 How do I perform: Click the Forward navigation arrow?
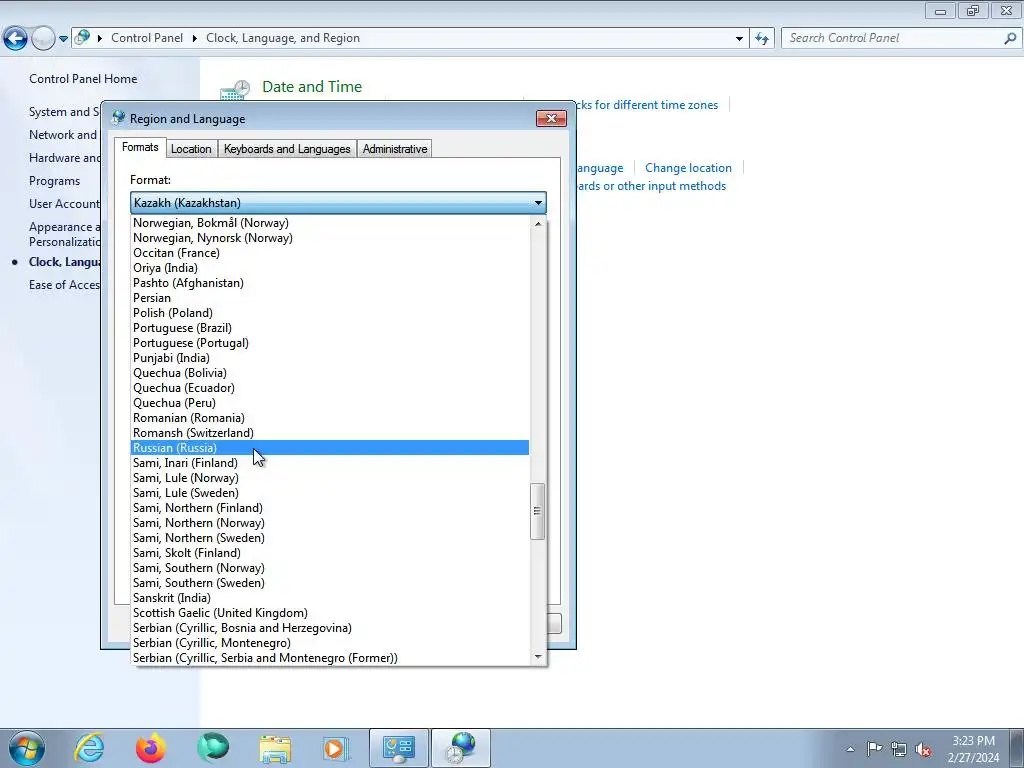coord(43,38)
